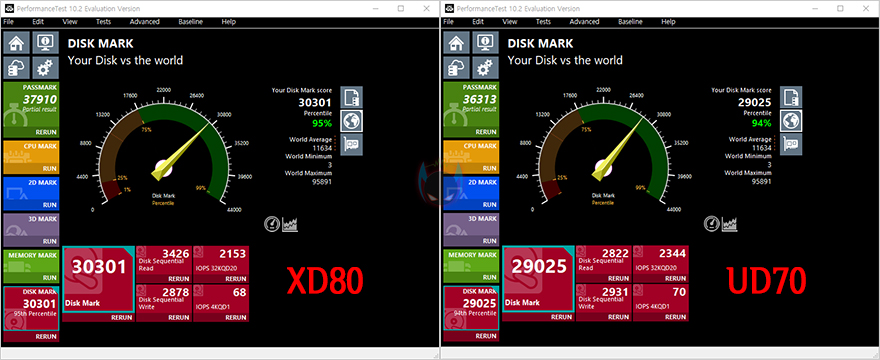The width and height of the screenshot is (880, 360).
Task: Click DISK MARK heading in XD80 window
Action: 100,43
